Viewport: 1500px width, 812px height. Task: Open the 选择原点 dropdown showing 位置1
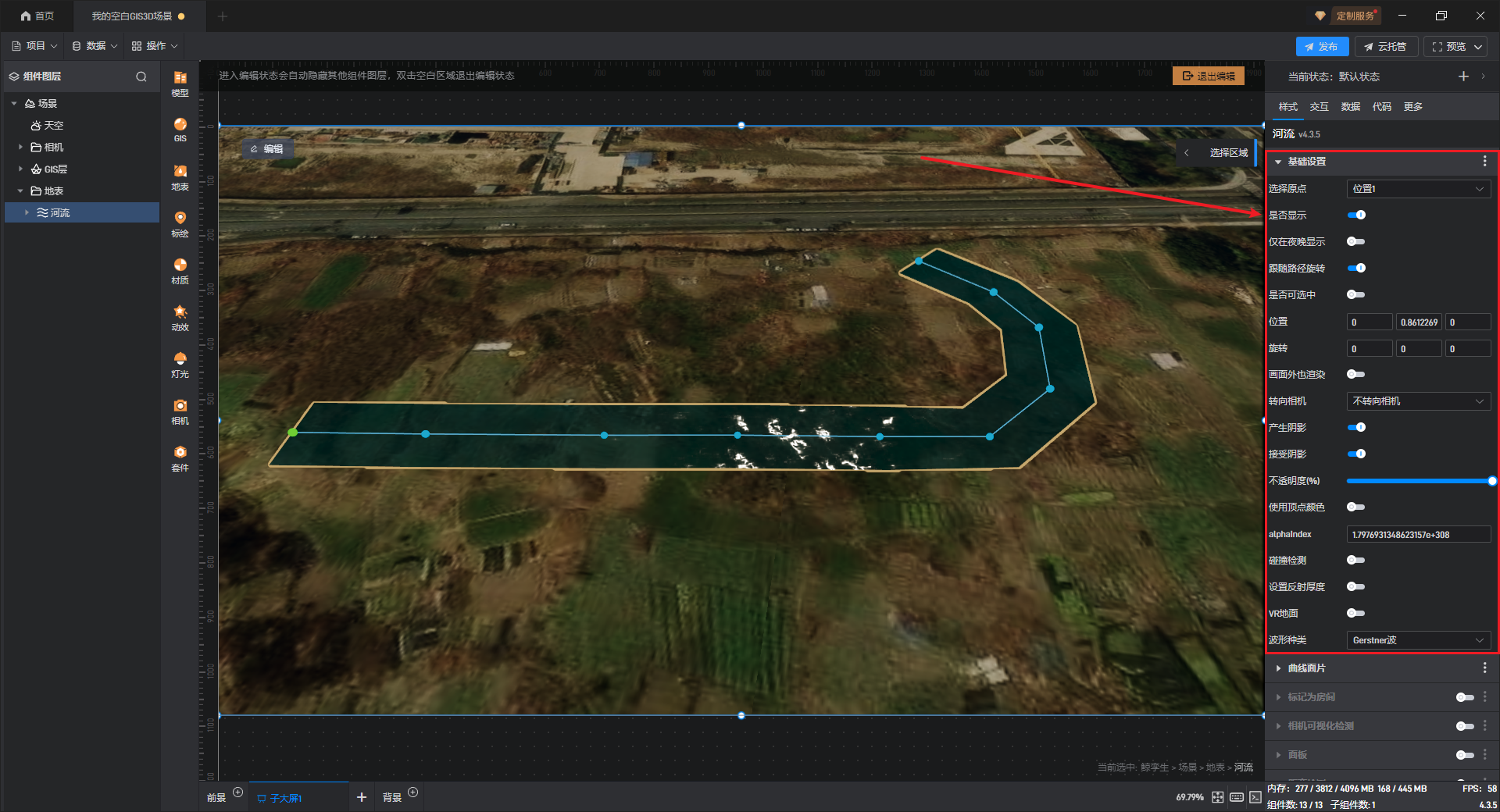click(x=1418, y=189)
